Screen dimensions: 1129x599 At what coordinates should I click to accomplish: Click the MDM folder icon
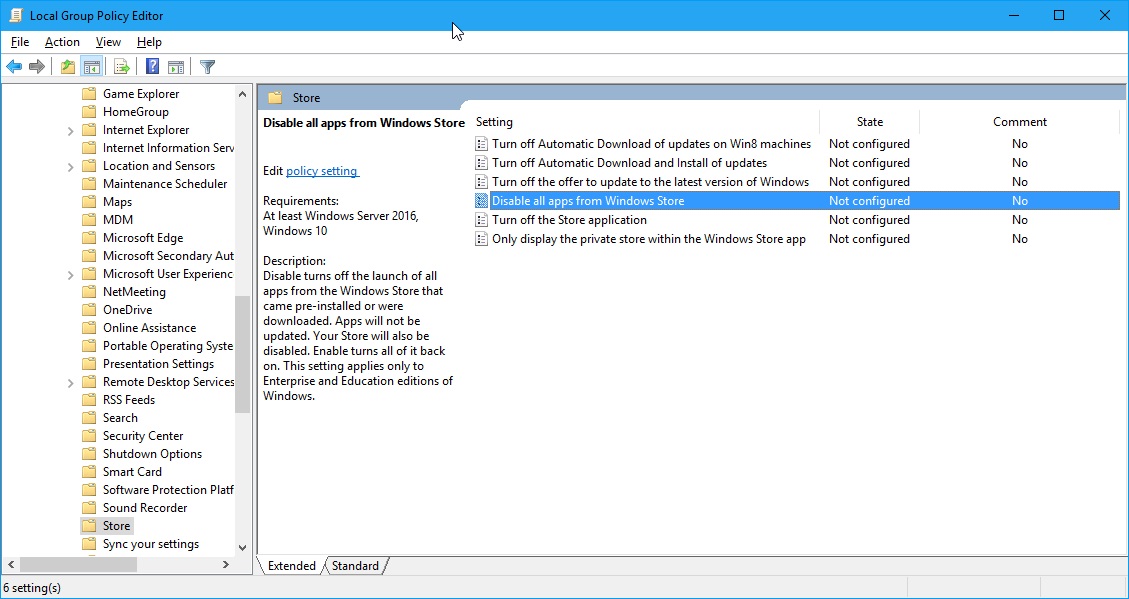pos(89,220)
